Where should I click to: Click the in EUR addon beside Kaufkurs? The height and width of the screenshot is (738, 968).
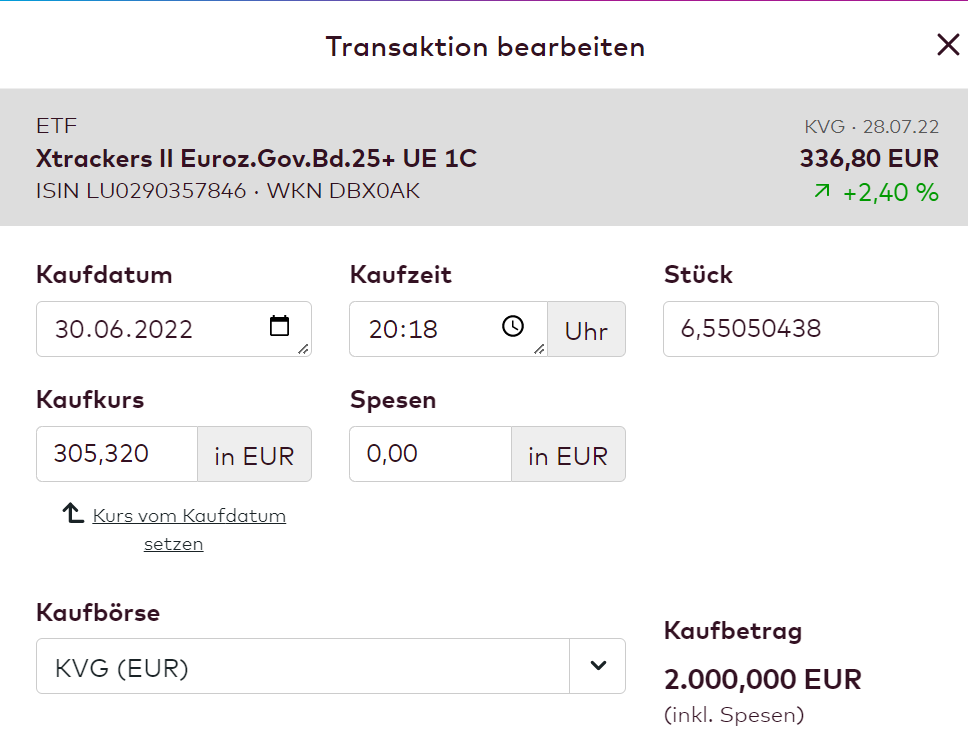pos(254,456)
